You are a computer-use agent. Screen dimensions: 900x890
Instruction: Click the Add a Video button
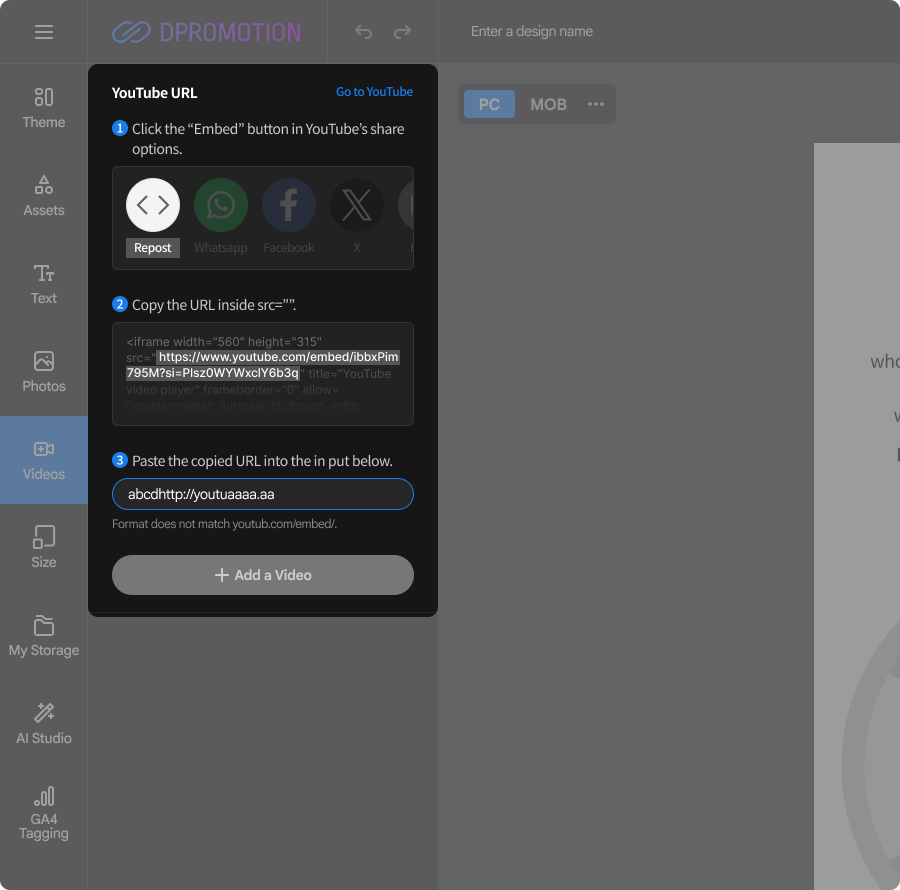click(x=263, y=575)
